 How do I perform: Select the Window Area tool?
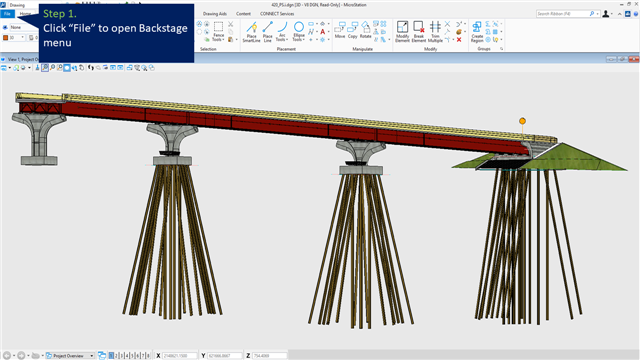tap(60, 68)
